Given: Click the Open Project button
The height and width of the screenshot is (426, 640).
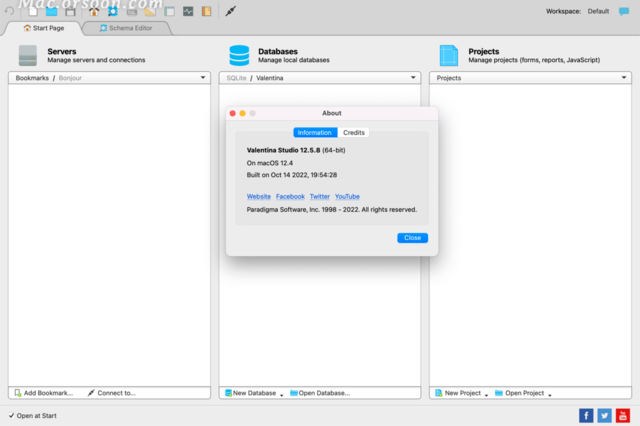Looking at the screenshot, I should [x=520, y=393].
